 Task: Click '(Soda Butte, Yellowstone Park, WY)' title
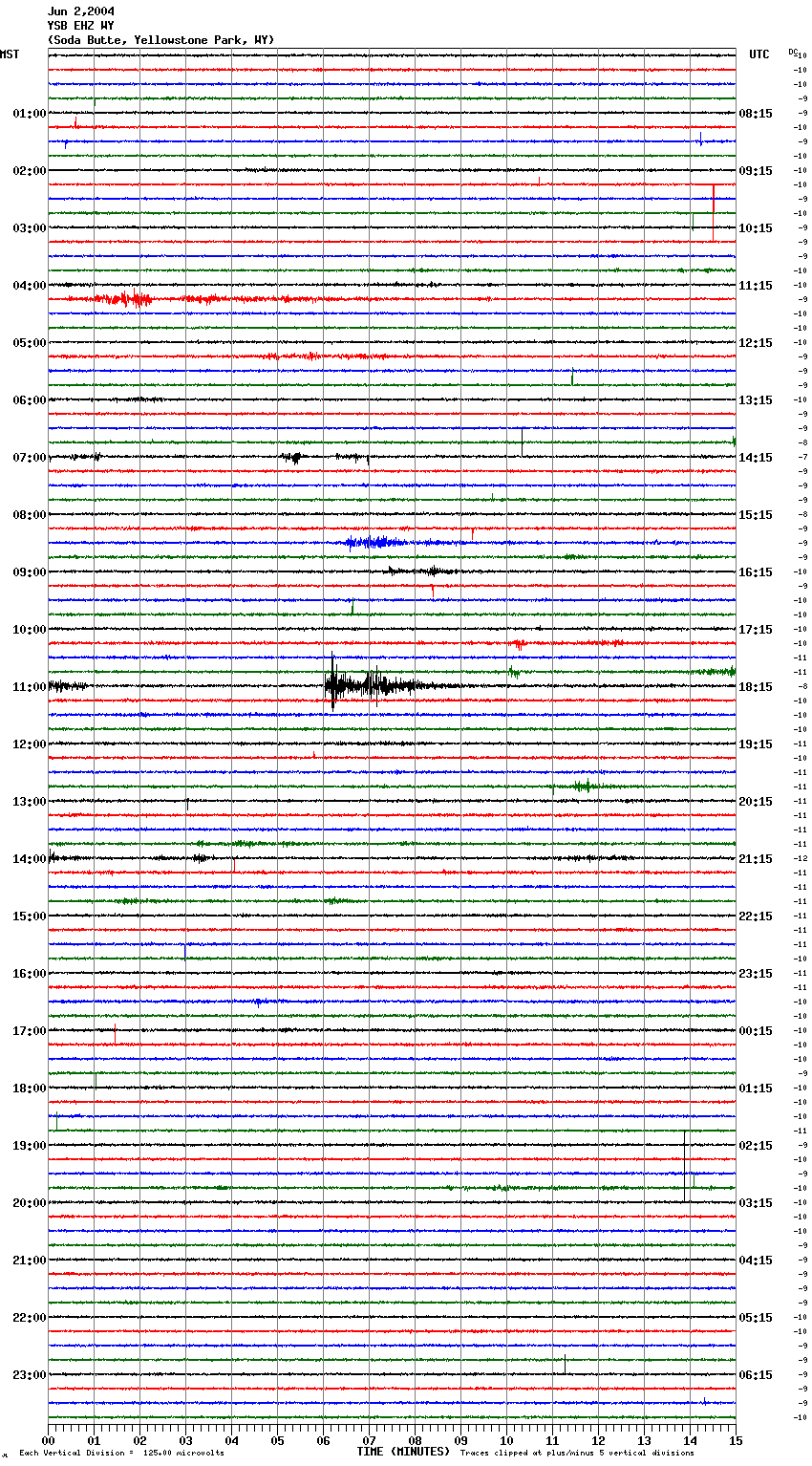pyautogui.click(x=161, y=40)
